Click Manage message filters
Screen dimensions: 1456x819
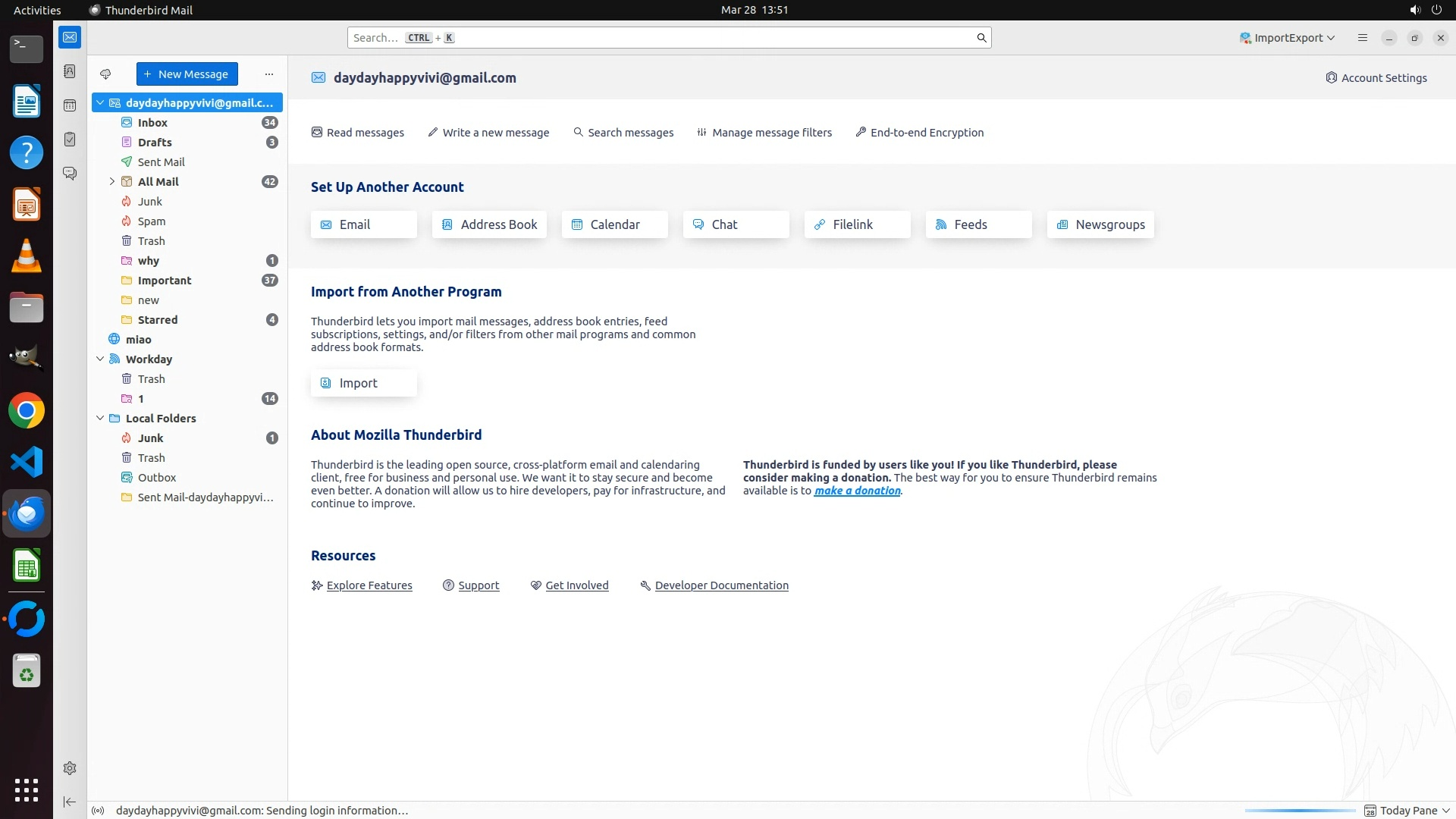pos(764,133)
